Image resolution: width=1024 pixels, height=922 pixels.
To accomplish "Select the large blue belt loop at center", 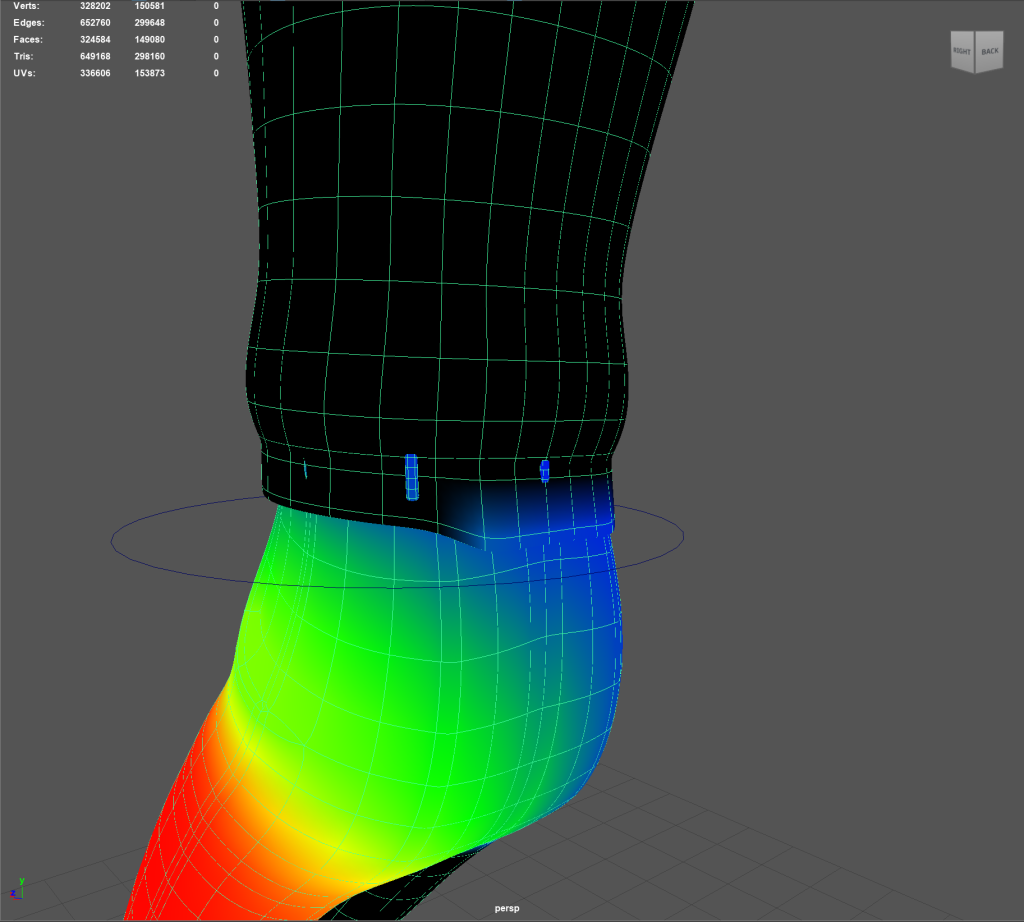I will tap(411, 476).
